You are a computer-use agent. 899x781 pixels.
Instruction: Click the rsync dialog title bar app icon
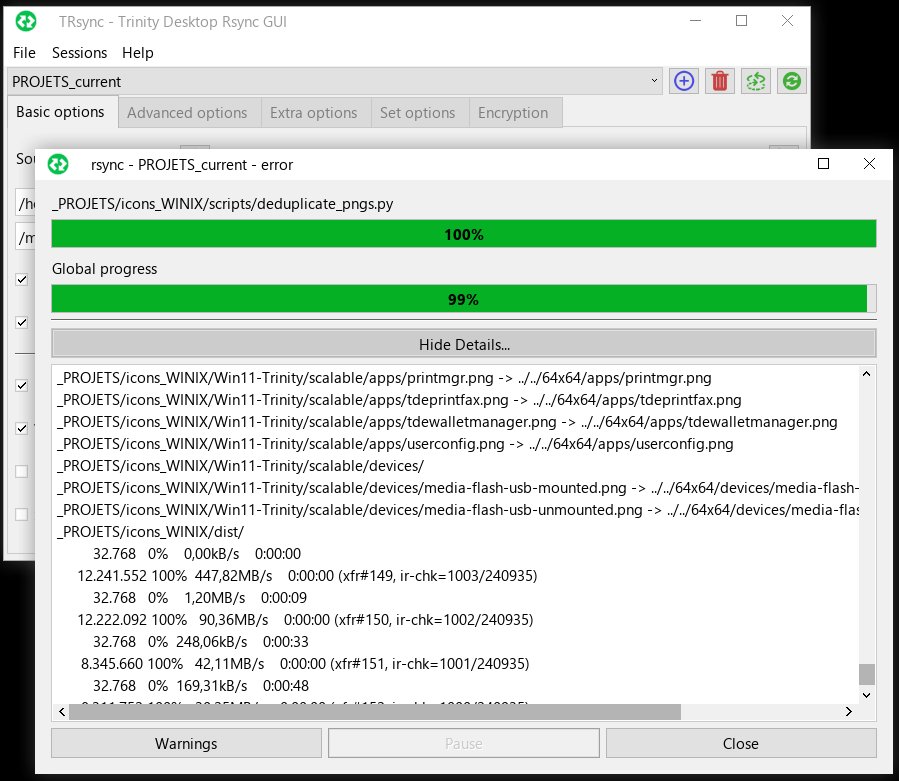click(x=58, y=165)
